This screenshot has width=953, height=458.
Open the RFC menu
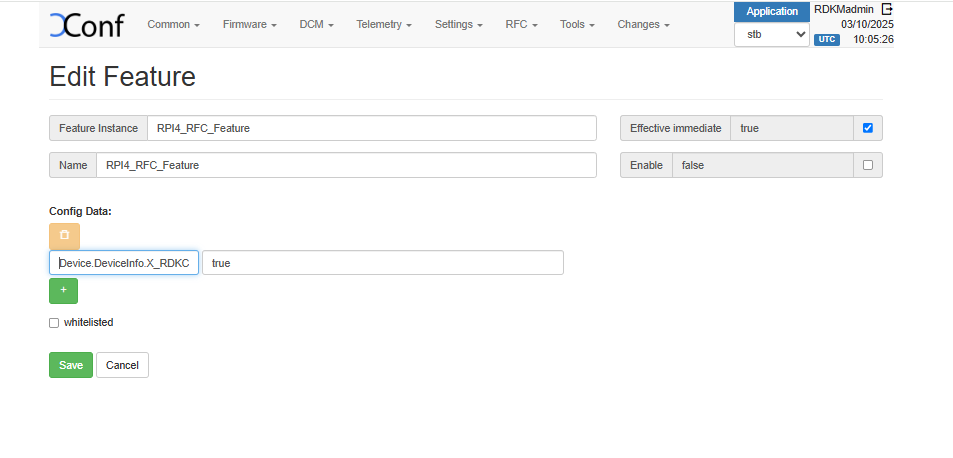(521, 24)
